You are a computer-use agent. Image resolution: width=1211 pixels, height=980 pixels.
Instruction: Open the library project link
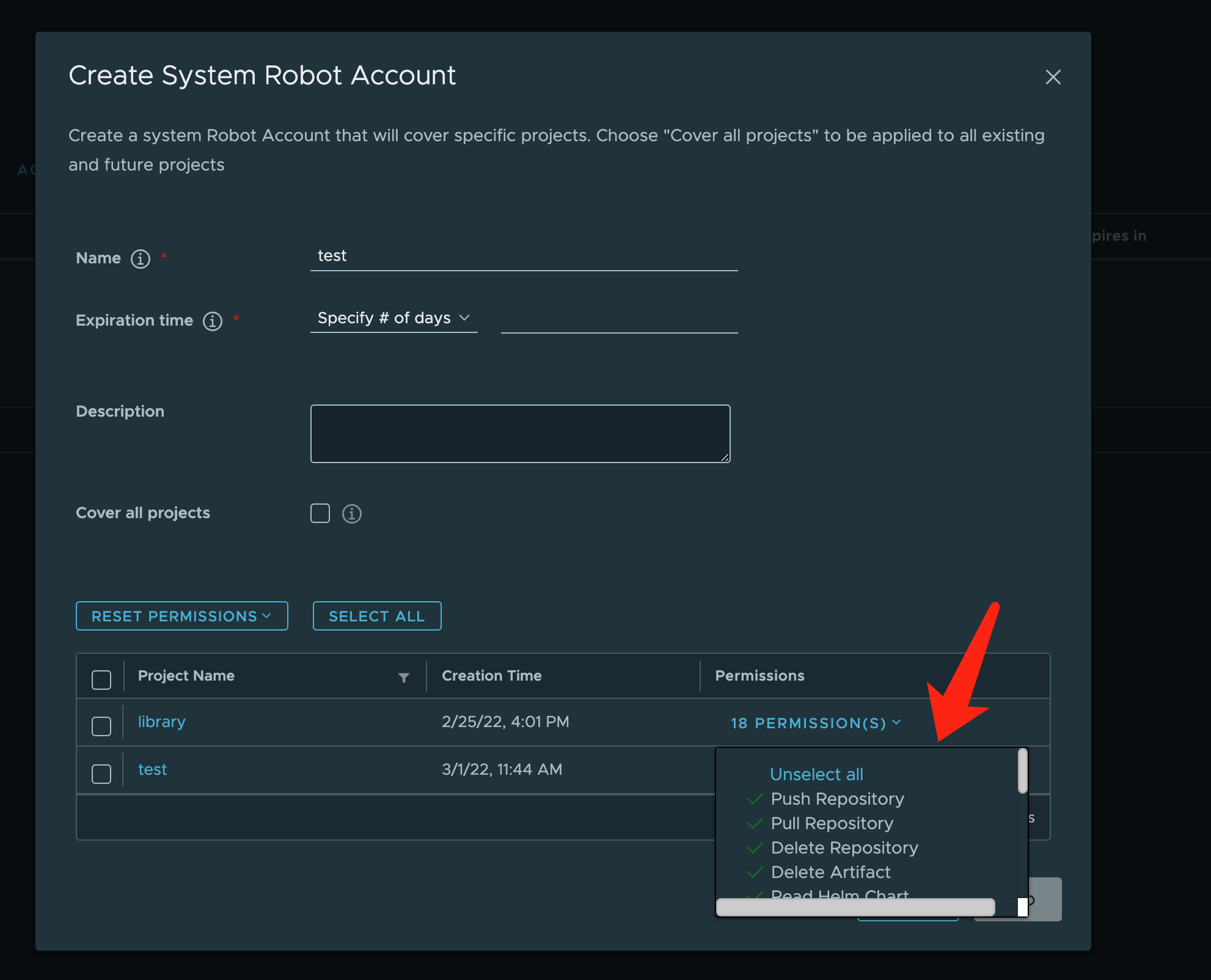(x=161, y=722)
